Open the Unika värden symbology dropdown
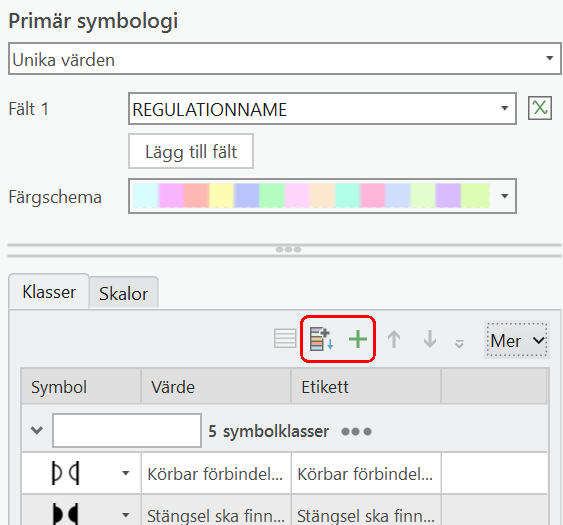This screenshot has width=563, height=525. point(284,59)
